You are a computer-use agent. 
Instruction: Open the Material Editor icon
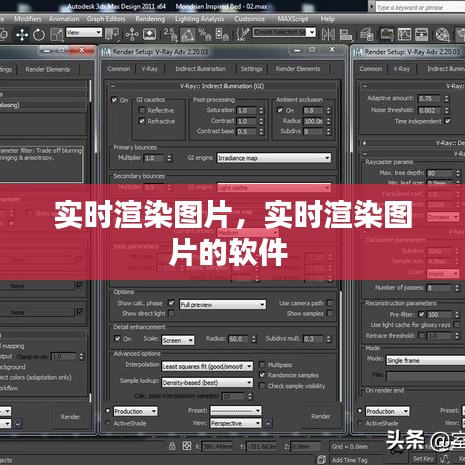(x=442, y=34)
